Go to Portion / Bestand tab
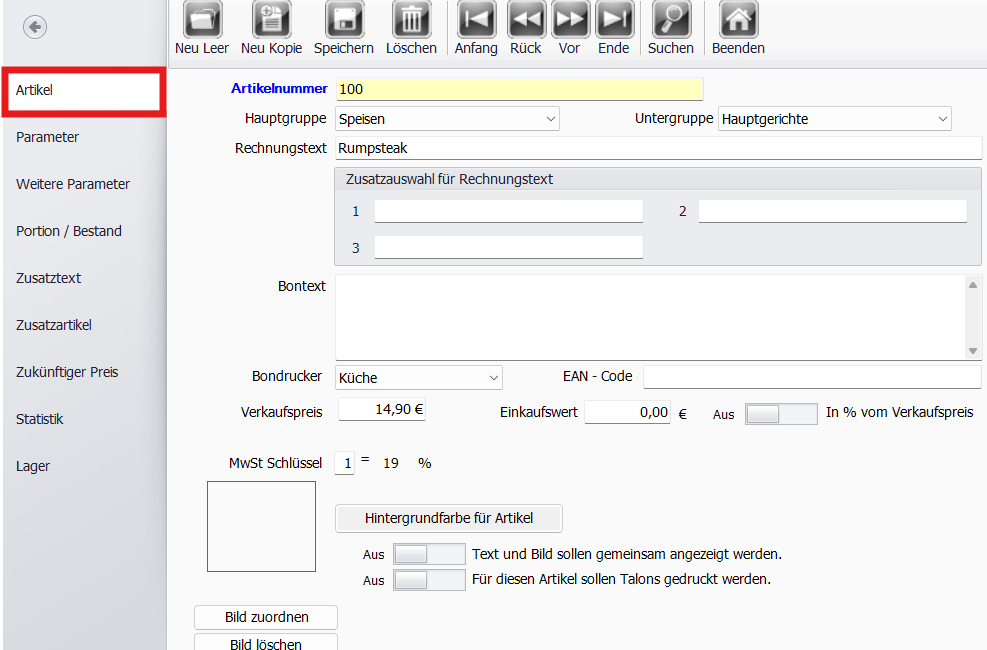 [84, 232]
